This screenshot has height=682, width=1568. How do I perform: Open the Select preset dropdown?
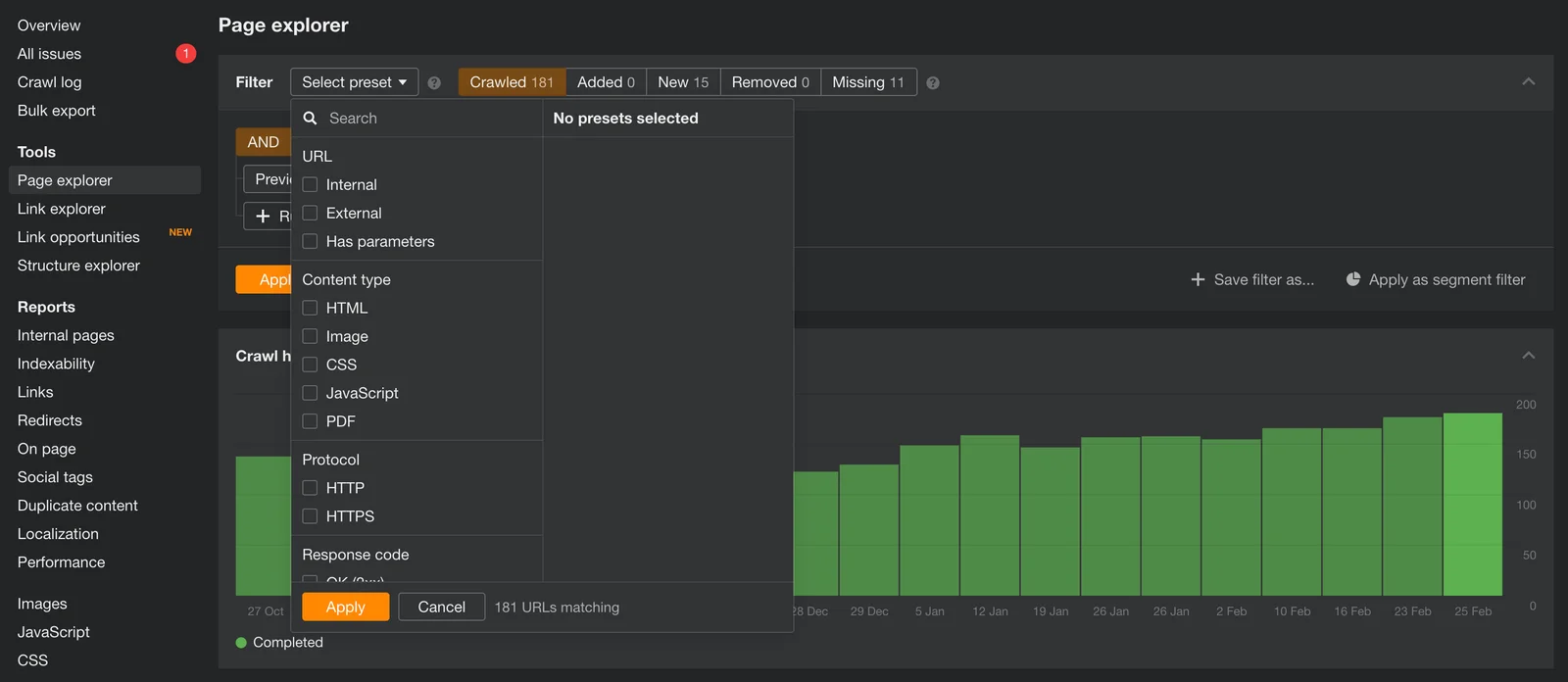click(355, 82)
